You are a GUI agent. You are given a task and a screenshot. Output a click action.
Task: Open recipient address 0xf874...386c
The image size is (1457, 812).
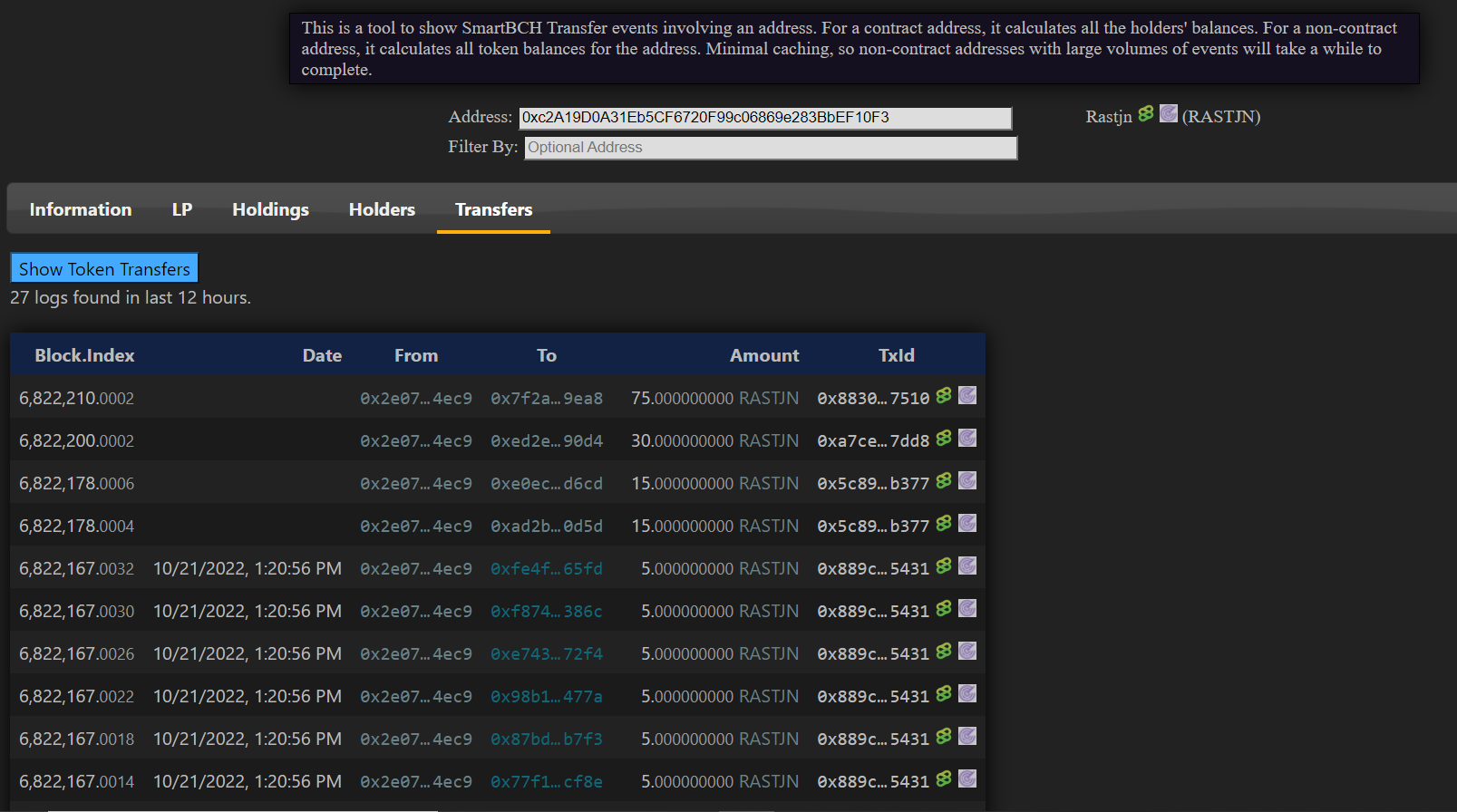[547, 611]
